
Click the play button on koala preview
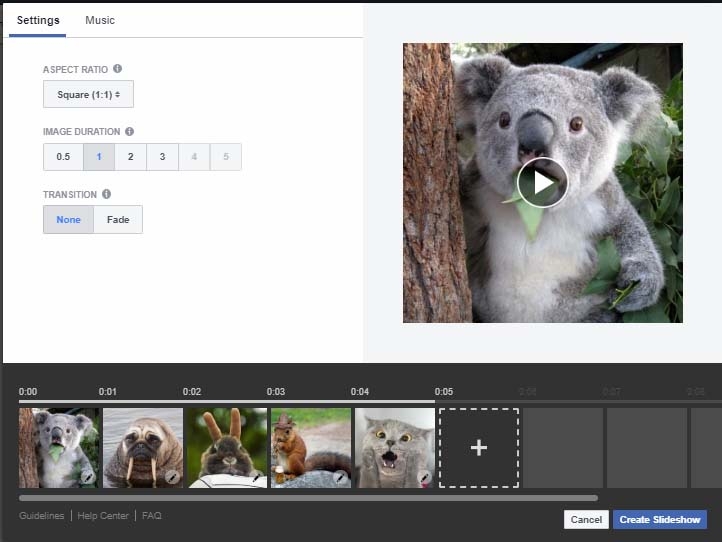click(x=542, y=182)
